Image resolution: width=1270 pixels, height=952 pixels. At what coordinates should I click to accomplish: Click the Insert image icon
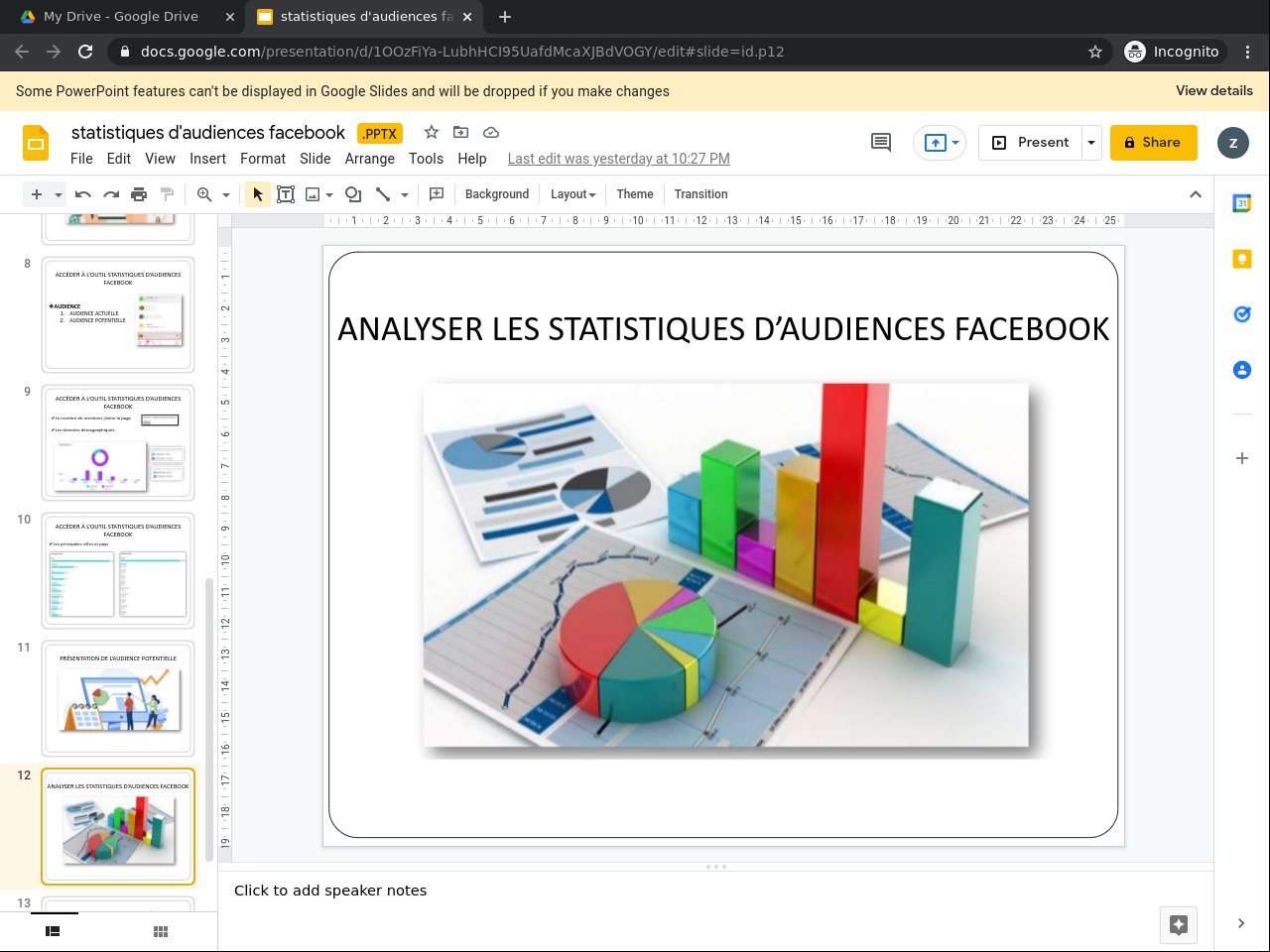313,194
